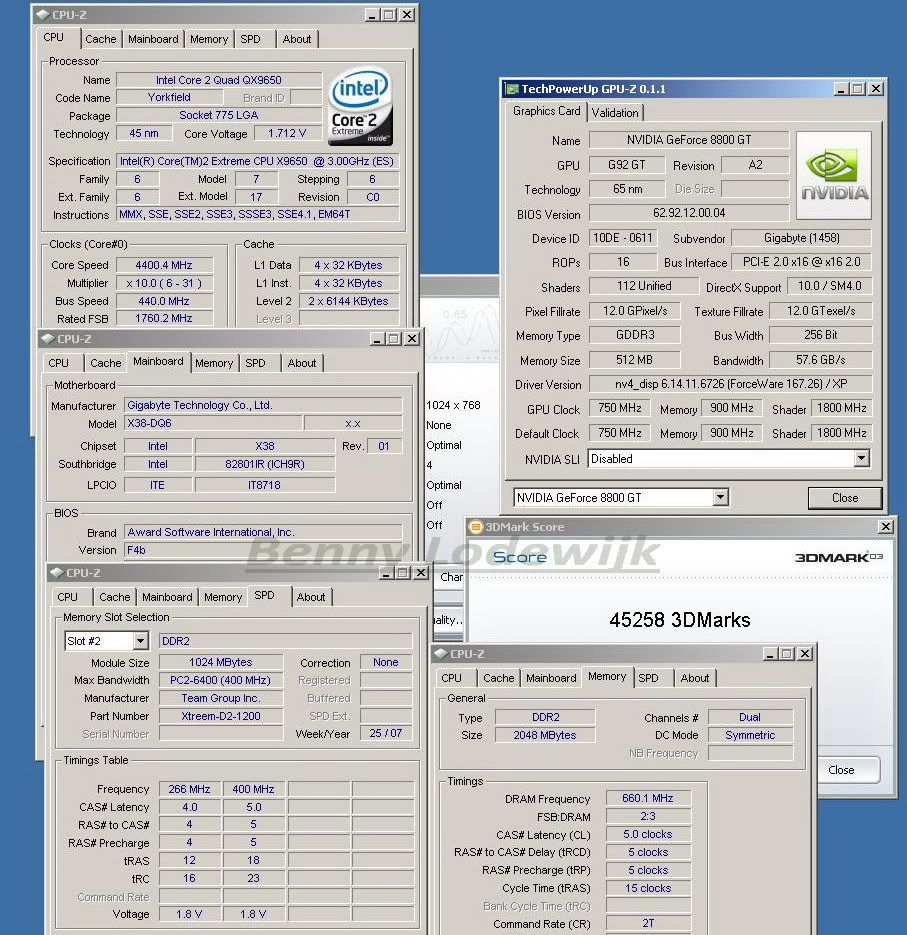Click the DRAM Frequency 660.1 MHz value

click(648, 798)
